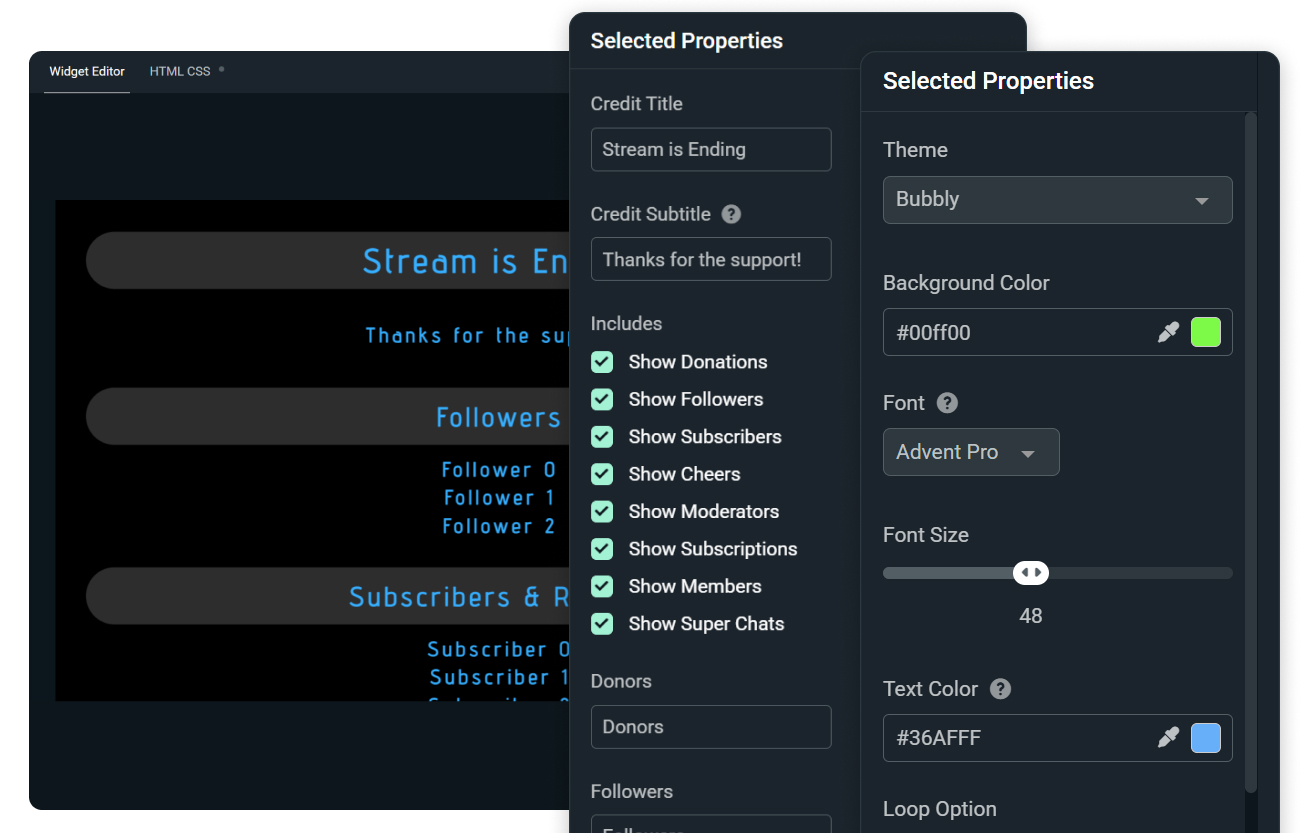Toggle the Show Cheers checkbox
Image resolution: width=1305 pixels, height=833 pixels.
tap(602, 474)
